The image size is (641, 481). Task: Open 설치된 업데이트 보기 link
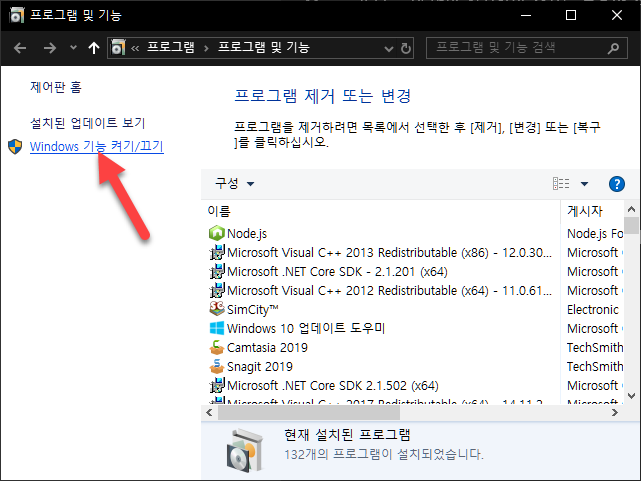[x=87, y=123]
